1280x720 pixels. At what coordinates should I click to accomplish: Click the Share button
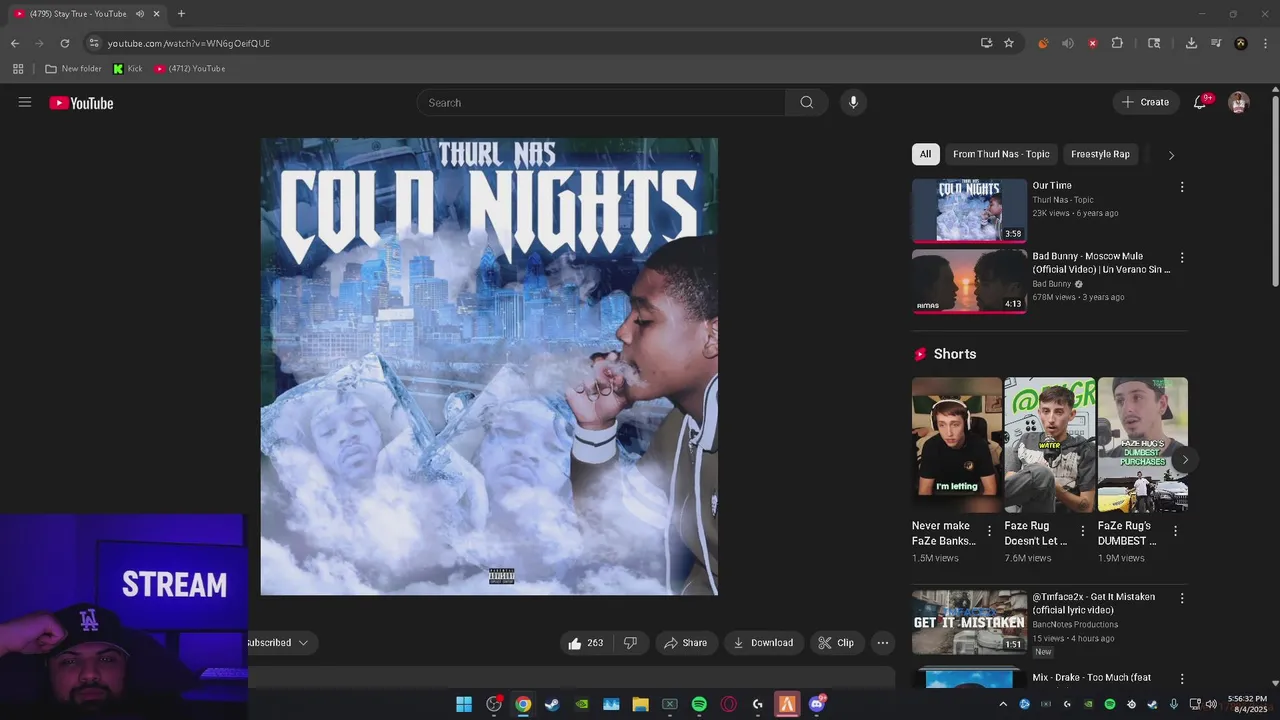[x=686, y=643]
